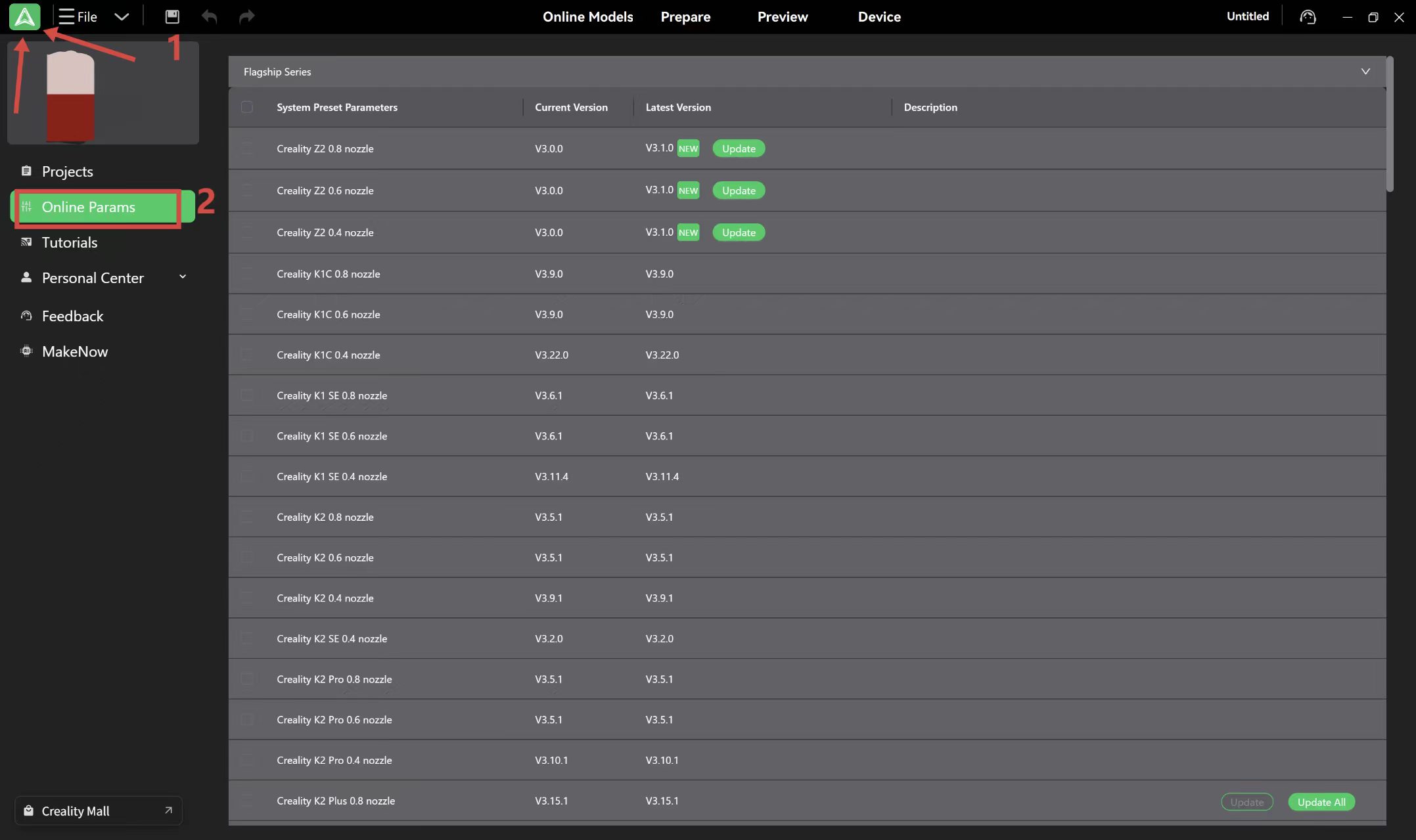Check the Creality K2 Pro 0.8 nozzle checkbox
The image size is (1416, 840).
[247, 679]
